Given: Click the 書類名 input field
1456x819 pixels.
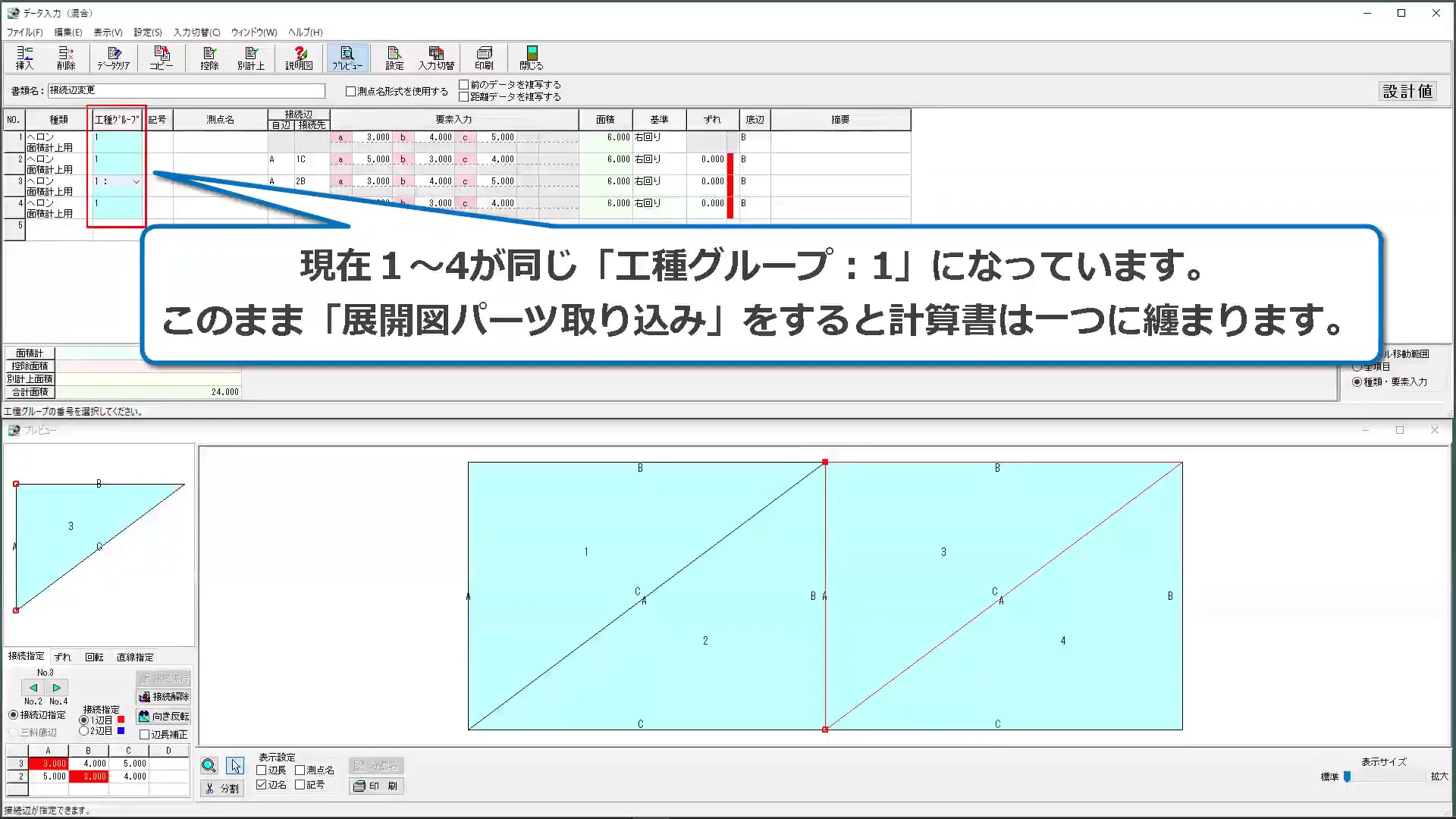Looking at the screenshot, I should (187, 91).
